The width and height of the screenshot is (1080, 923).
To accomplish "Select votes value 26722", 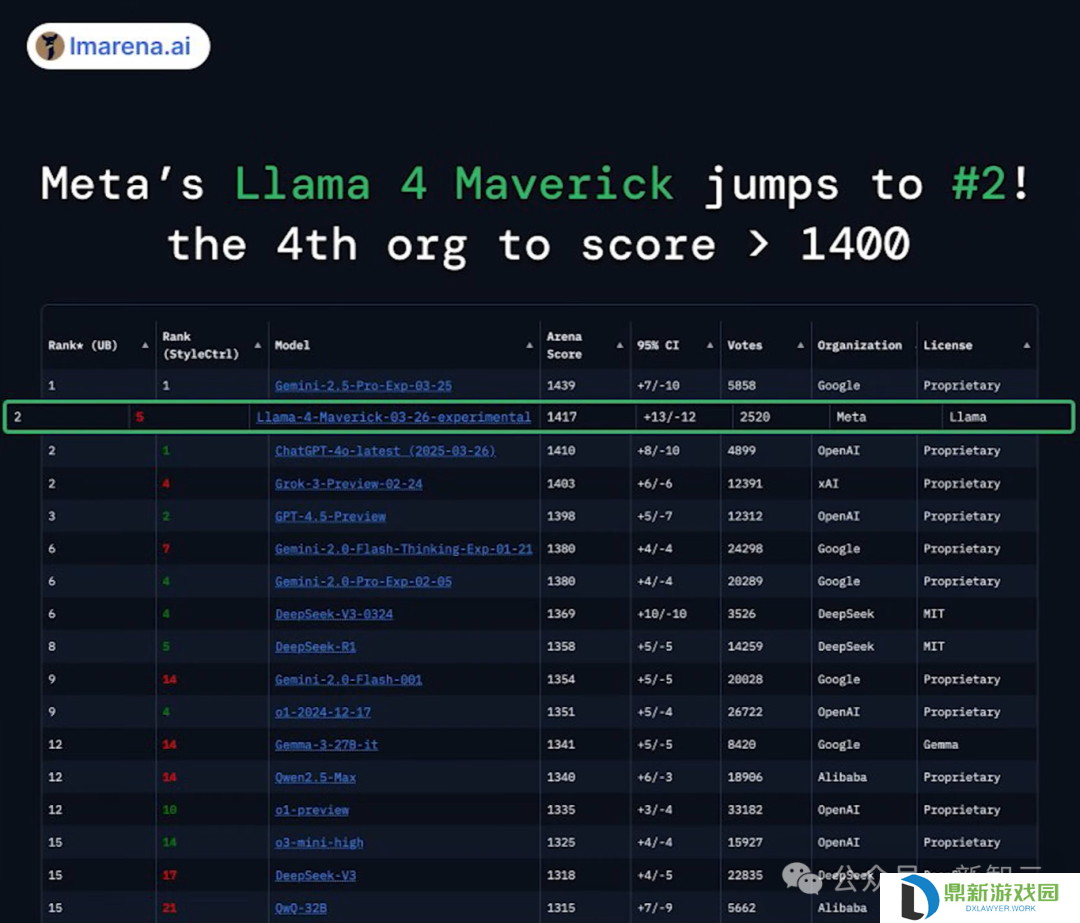I will tap(745, 712).
